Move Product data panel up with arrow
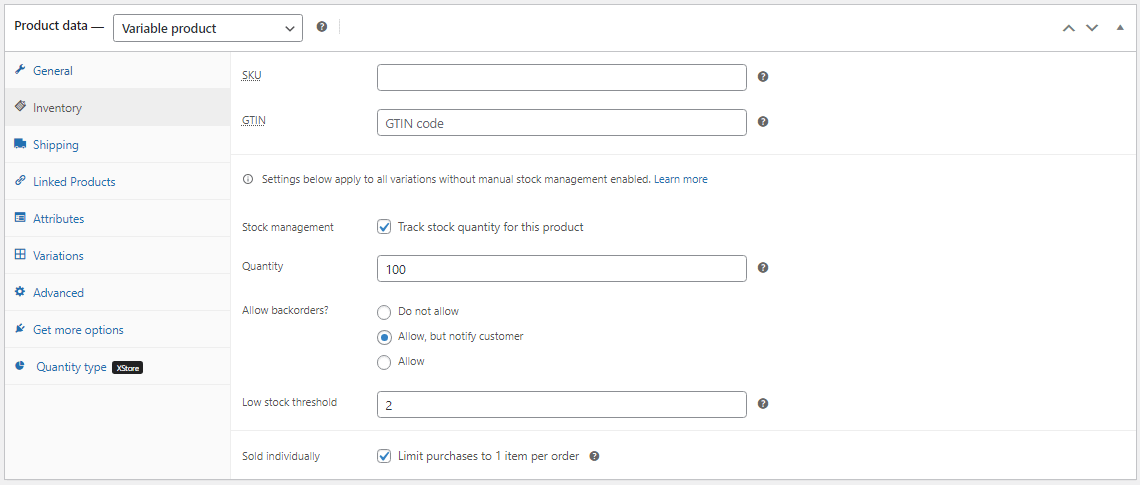This screenshot has height=485, width=1140. (x=1068, y=28)
